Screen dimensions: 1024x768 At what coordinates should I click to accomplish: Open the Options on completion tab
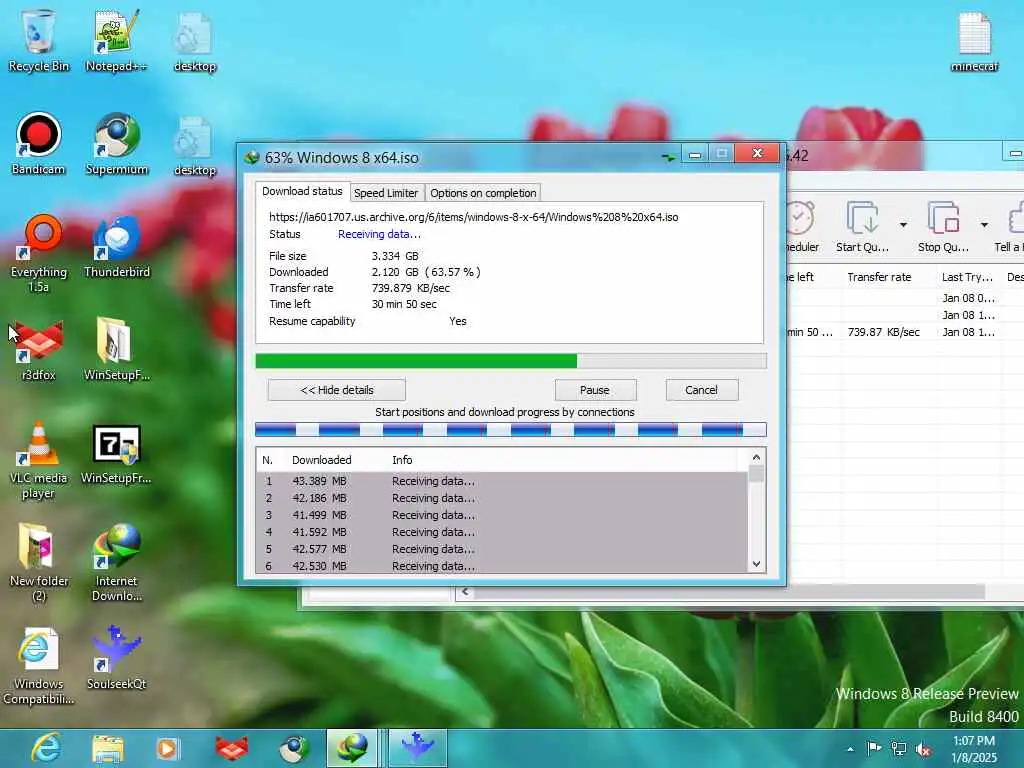pos(483,193)
